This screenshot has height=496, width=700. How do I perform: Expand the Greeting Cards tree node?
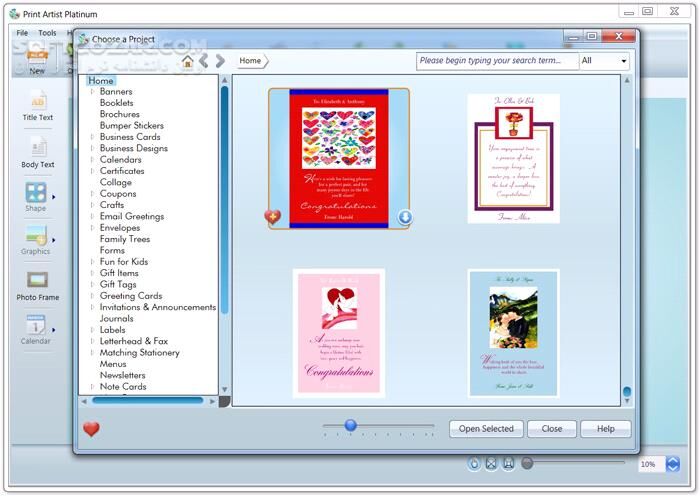[92, 296]
